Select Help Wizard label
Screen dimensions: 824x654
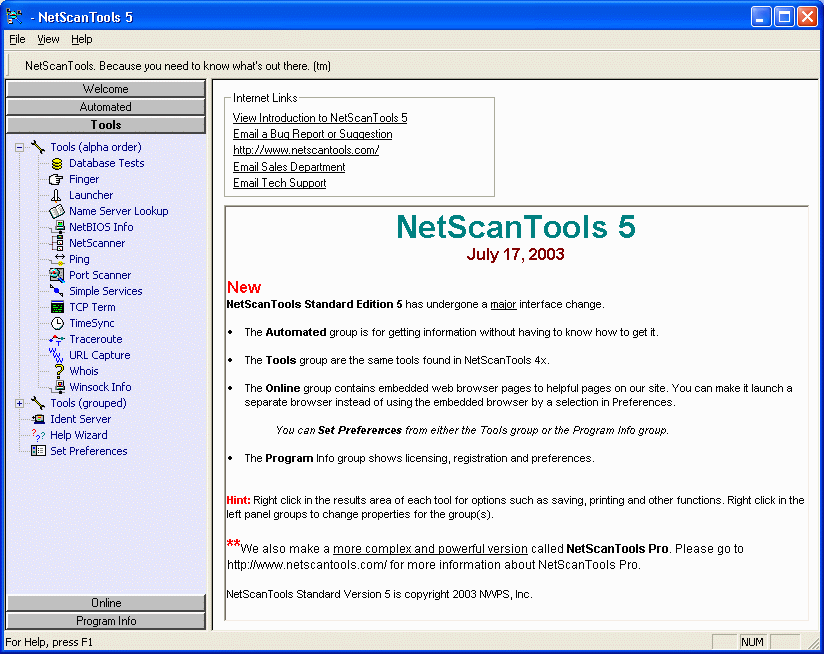pos(79,435)
